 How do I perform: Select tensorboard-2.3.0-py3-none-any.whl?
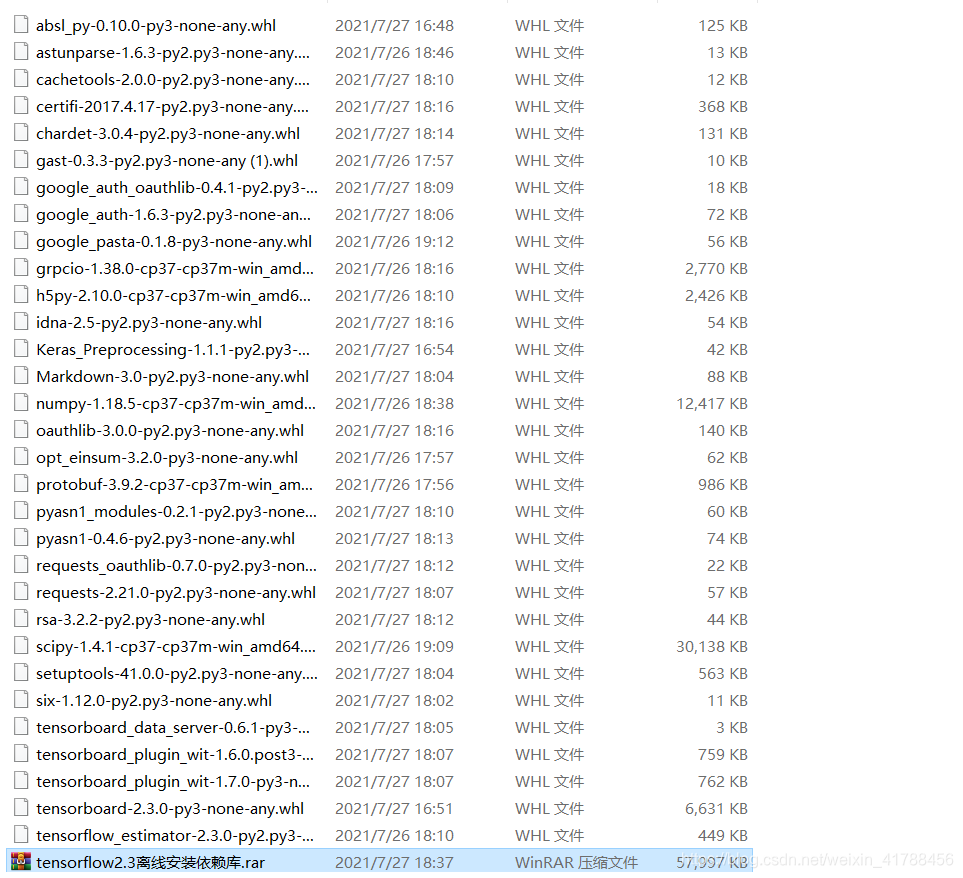pos(170,809)
